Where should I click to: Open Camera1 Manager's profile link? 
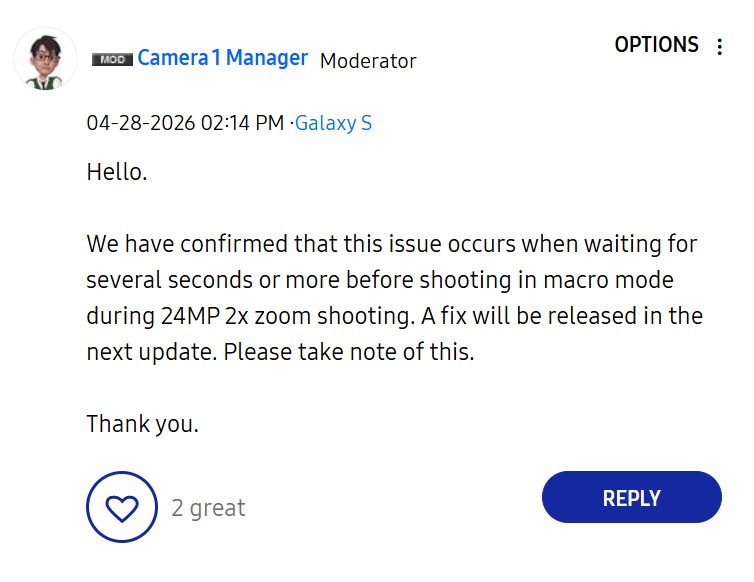point(222,58)
